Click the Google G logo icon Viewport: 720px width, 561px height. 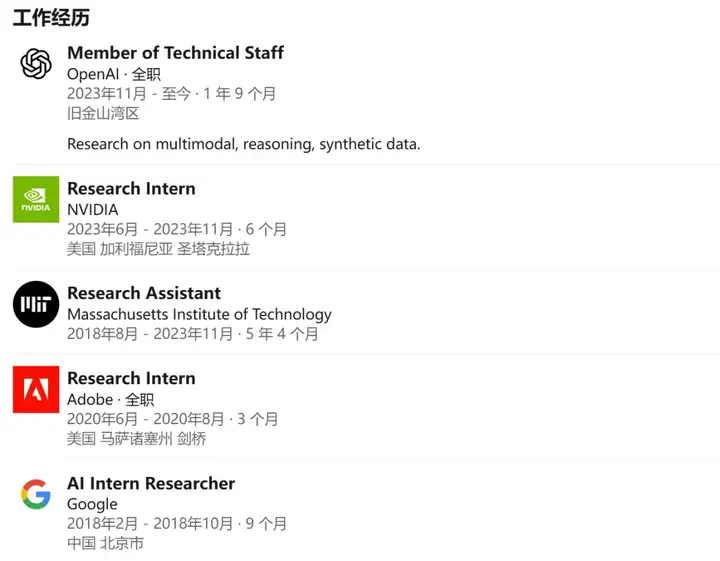36,494
